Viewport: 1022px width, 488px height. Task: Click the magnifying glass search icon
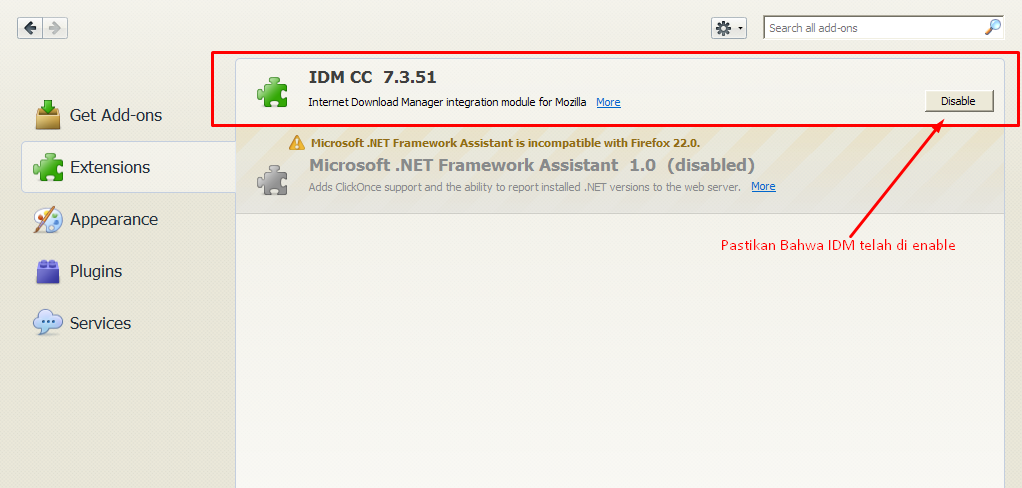coord(993,27)
